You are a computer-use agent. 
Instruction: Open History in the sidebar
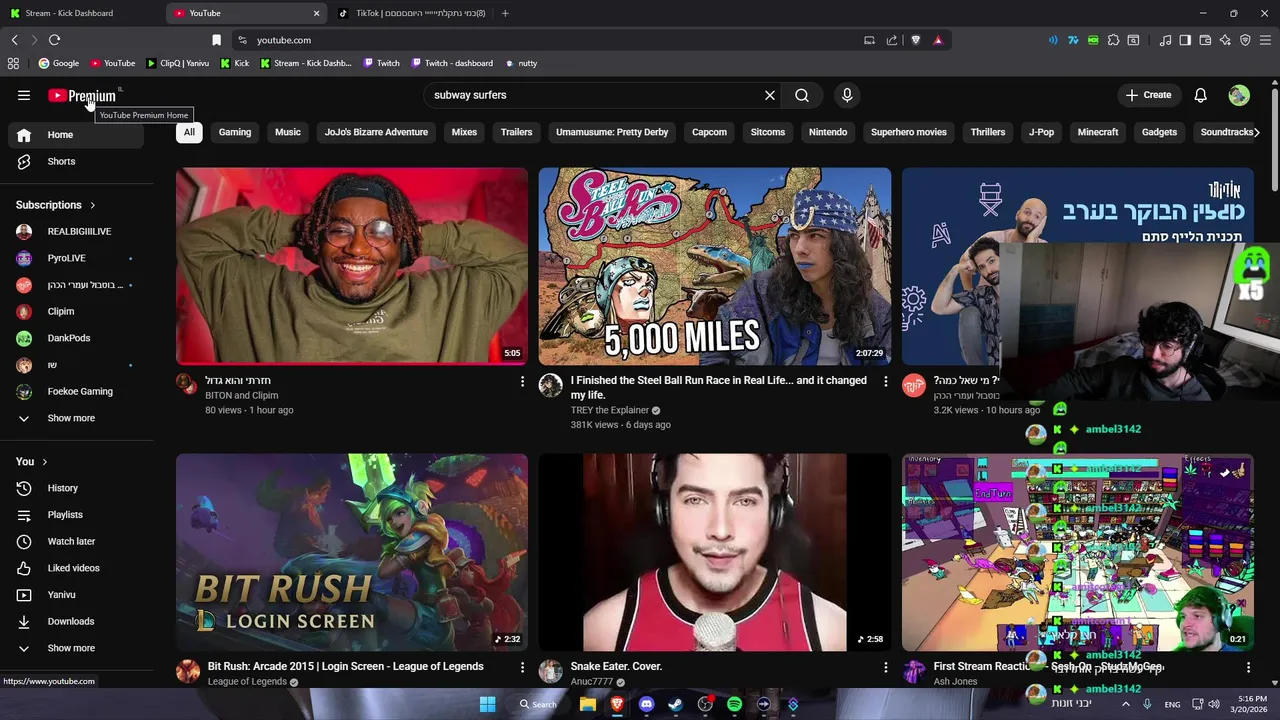(76, 488)
